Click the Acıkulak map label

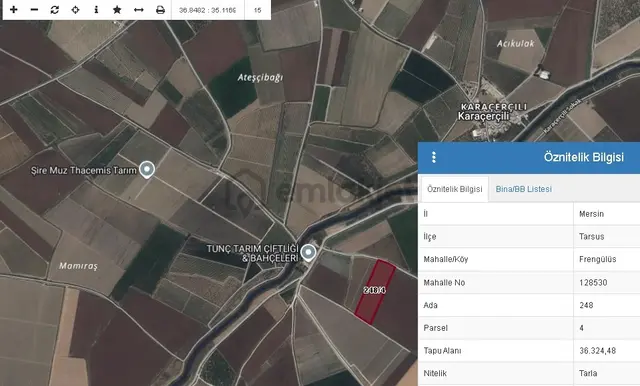pos(516,43)
